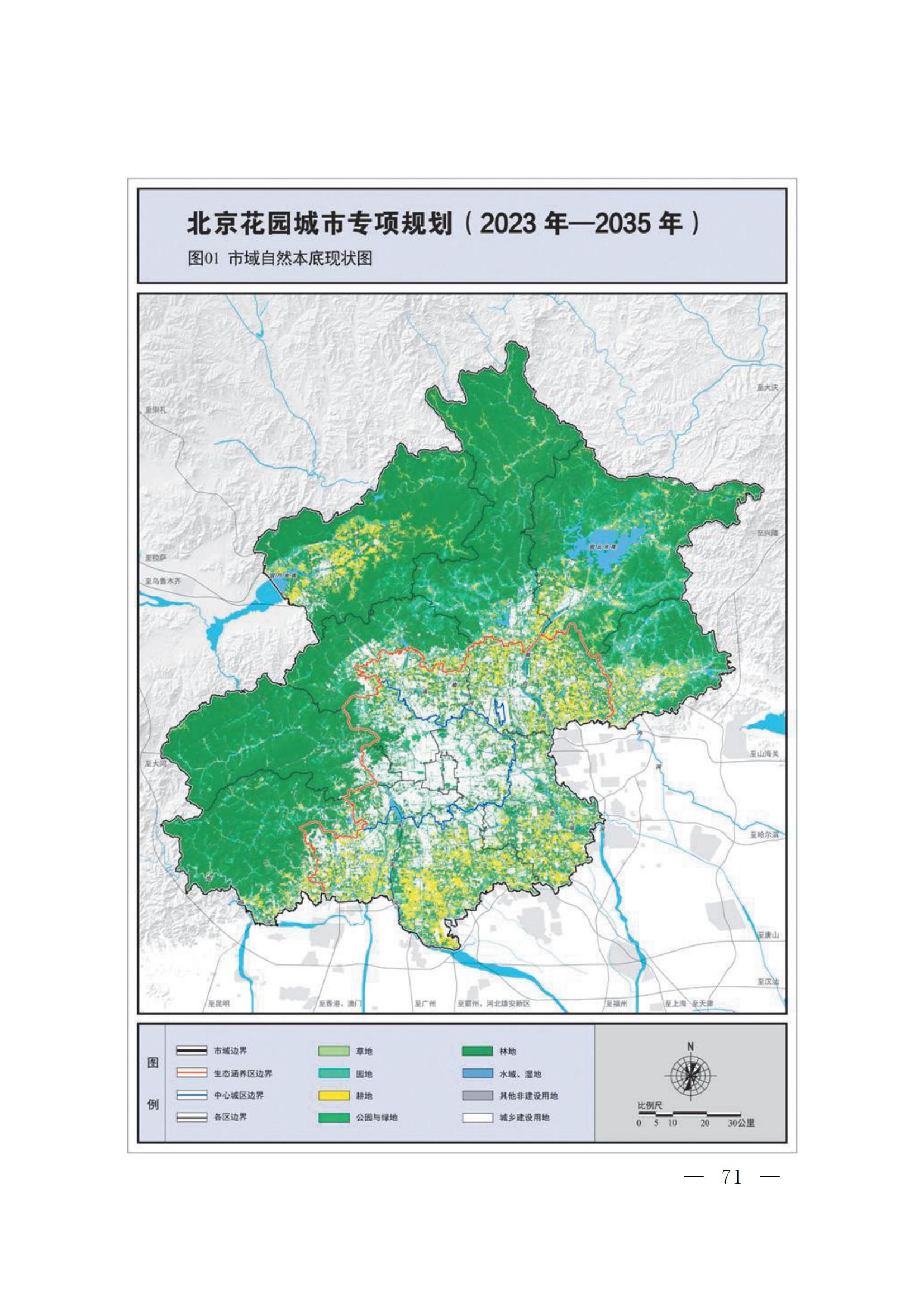
Task: Click the 园地 teal legend swatch
Action: tap(334, 1073)
